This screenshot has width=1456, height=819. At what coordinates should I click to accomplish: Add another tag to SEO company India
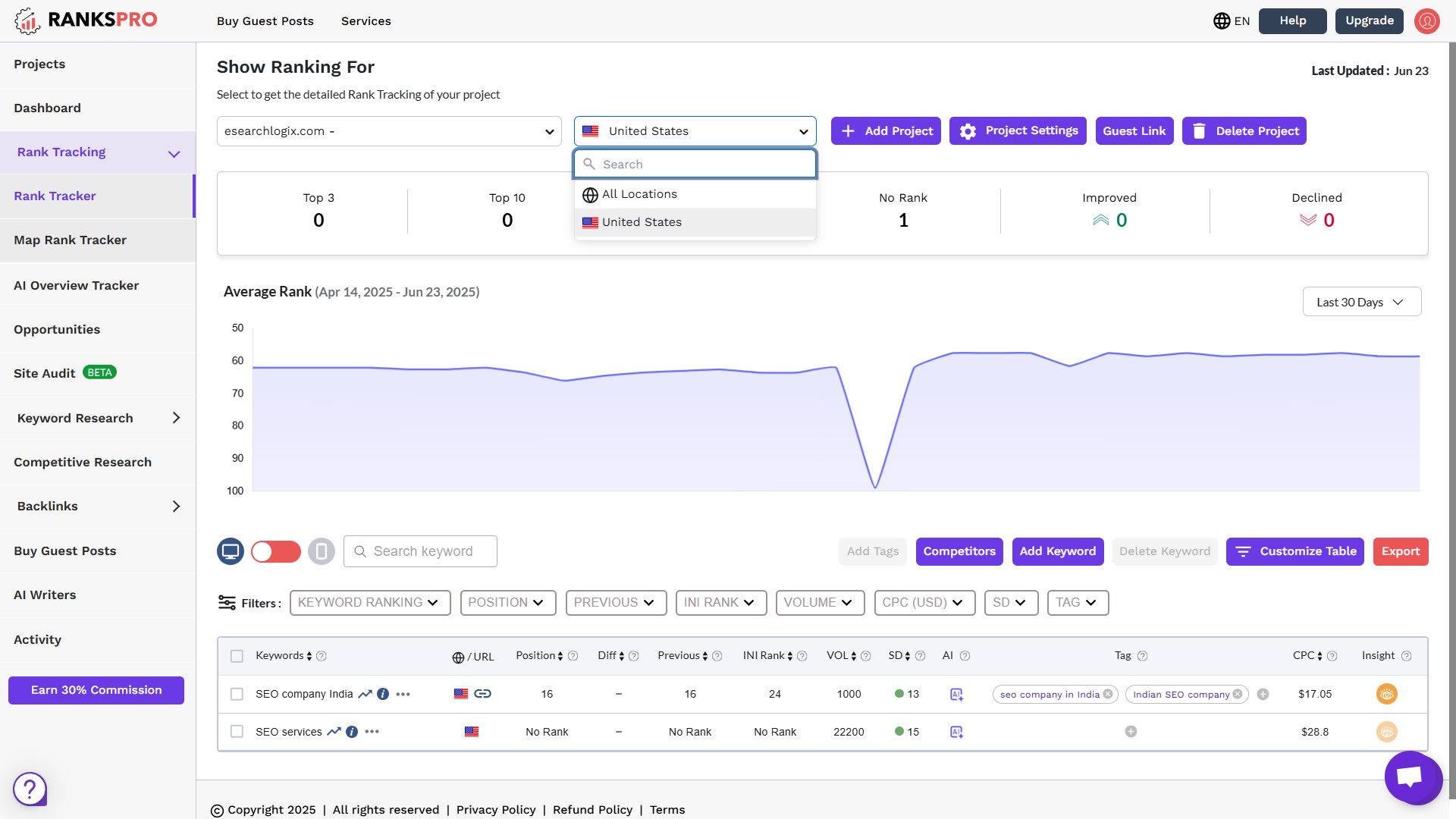[x=1263, y=694]
